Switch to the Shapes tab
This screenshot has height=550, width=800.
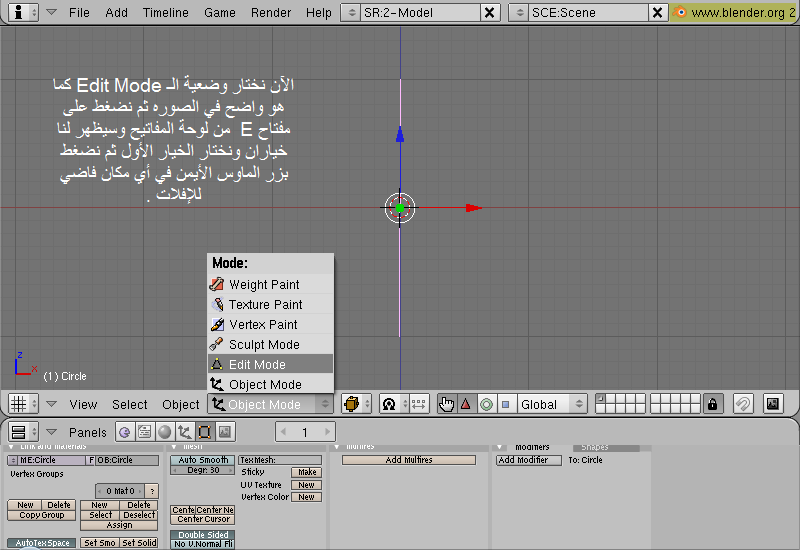point(606,447)
